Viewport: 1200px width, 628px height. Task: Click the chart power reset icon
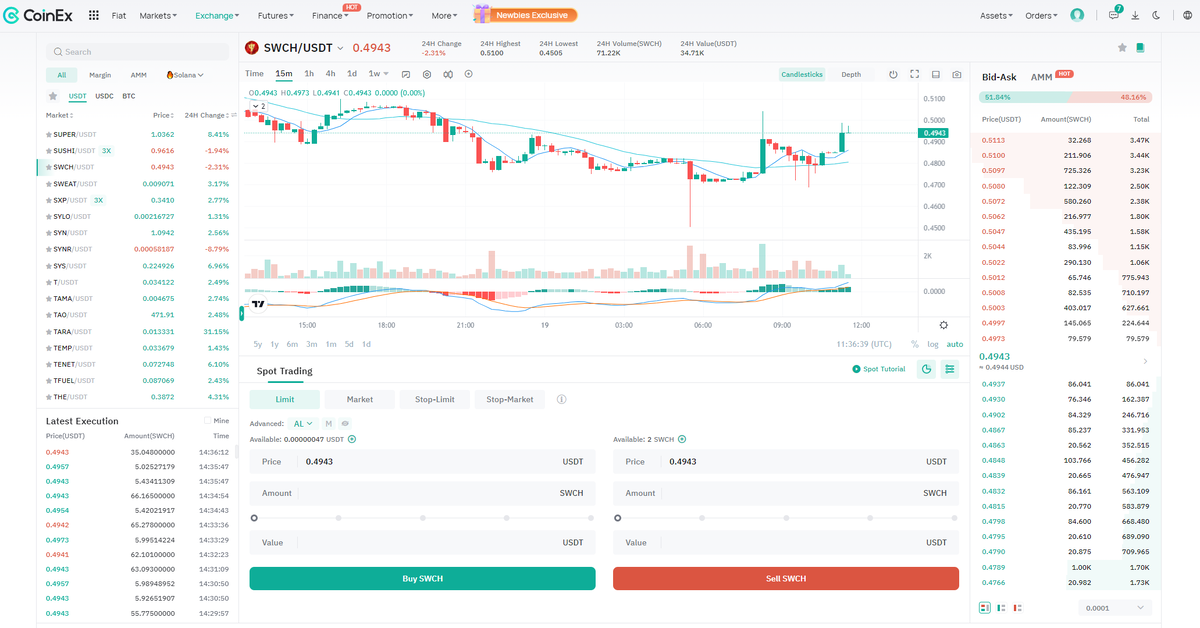(894, 74)
